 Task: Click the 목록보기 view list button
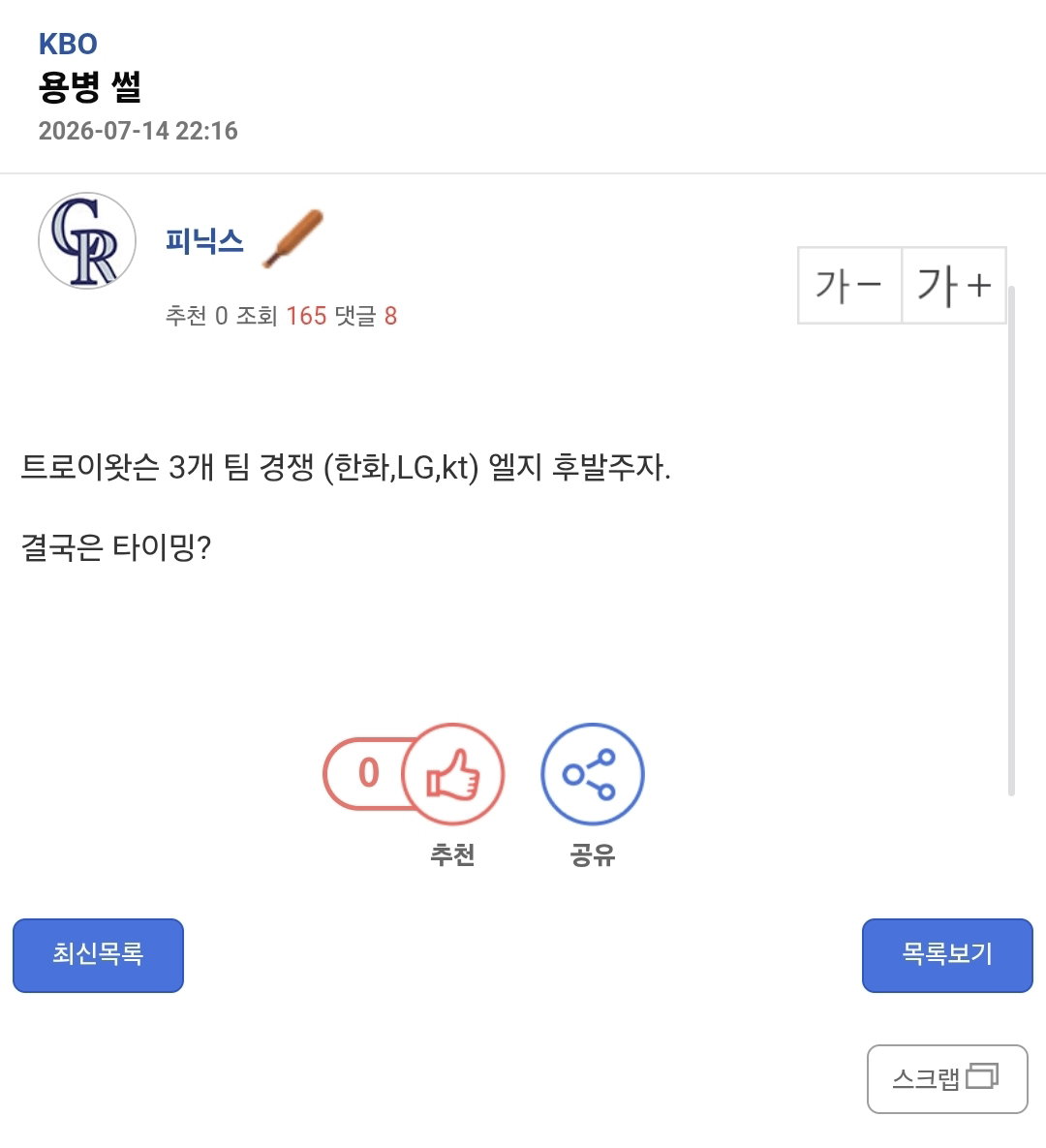click(947, 955)
